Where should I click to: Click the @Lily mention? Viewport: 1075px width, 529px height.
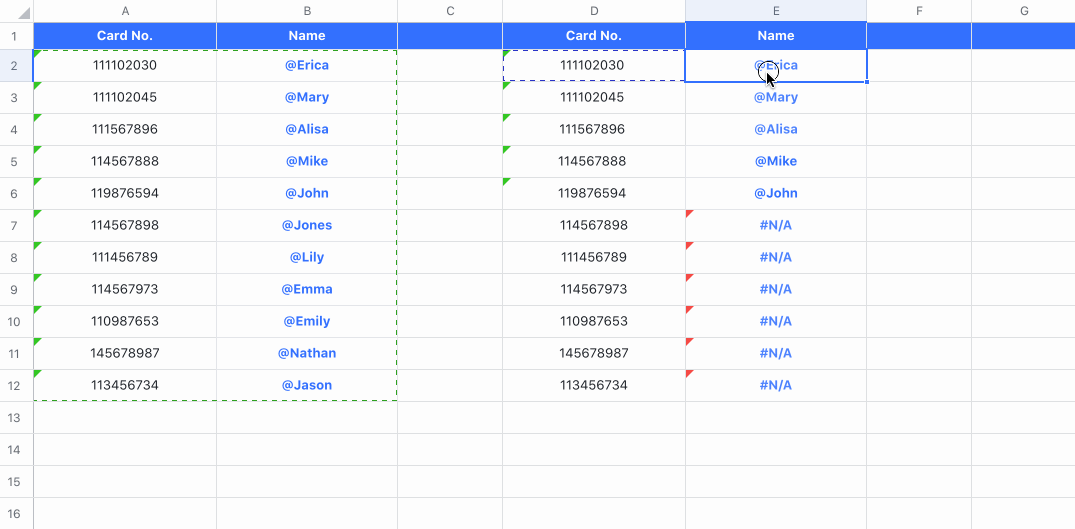(x=307, y=258)
